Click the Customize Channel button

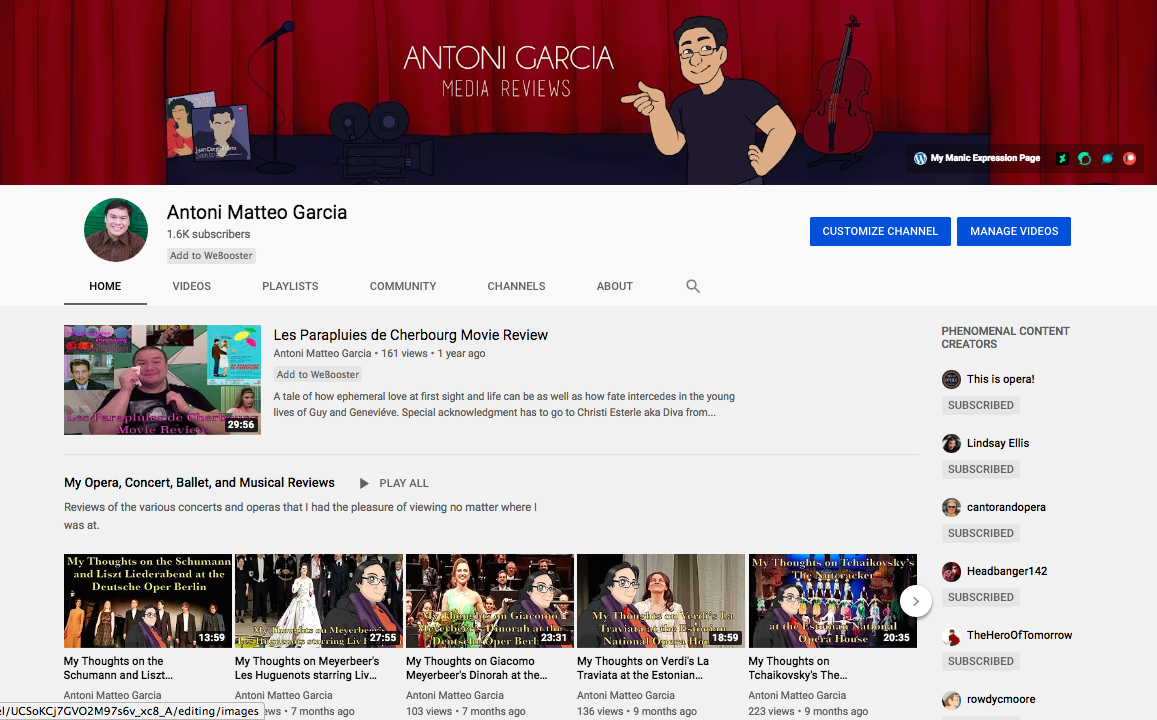pos(880,231)
